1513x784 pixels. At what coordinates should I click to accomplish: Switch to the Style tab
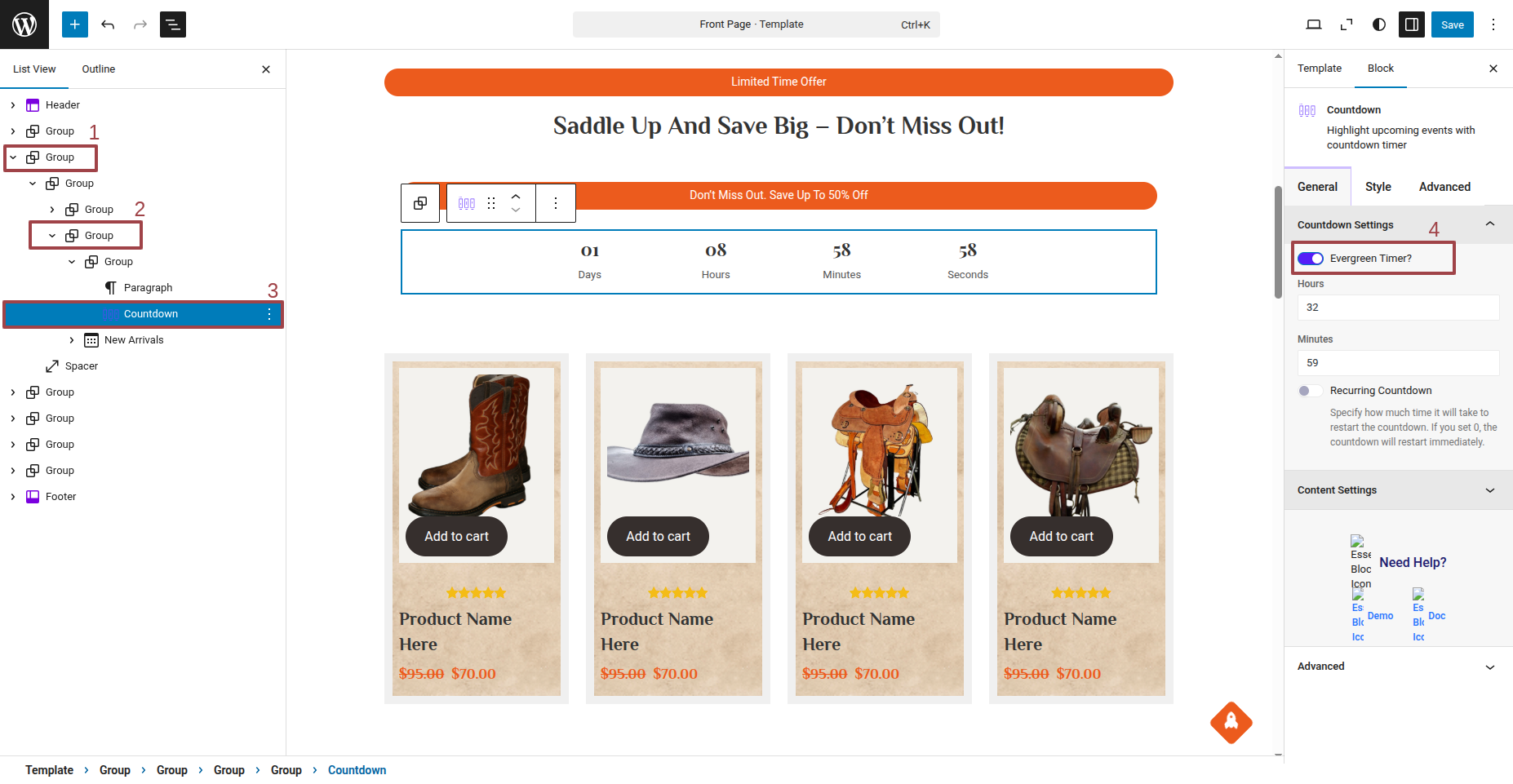pos(1378,187)
